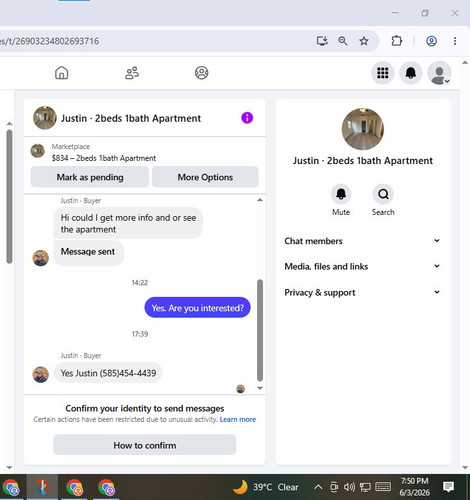Click large apartment photo in info panel

(x=363, y=129)
